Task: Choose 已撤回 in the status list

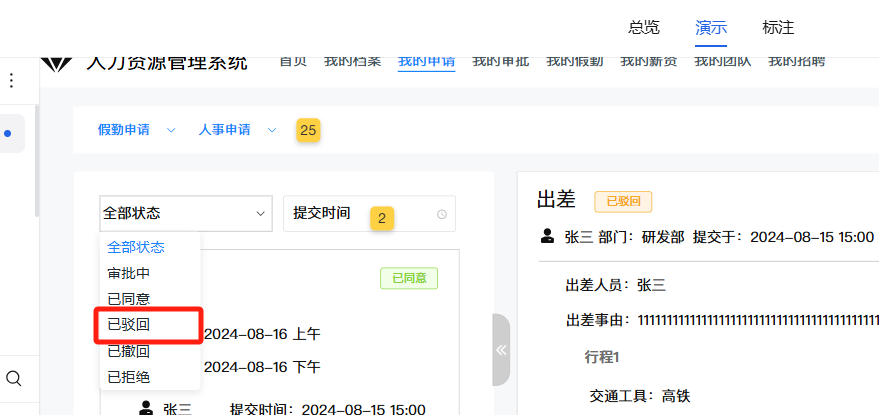Action: pos(129,351)
